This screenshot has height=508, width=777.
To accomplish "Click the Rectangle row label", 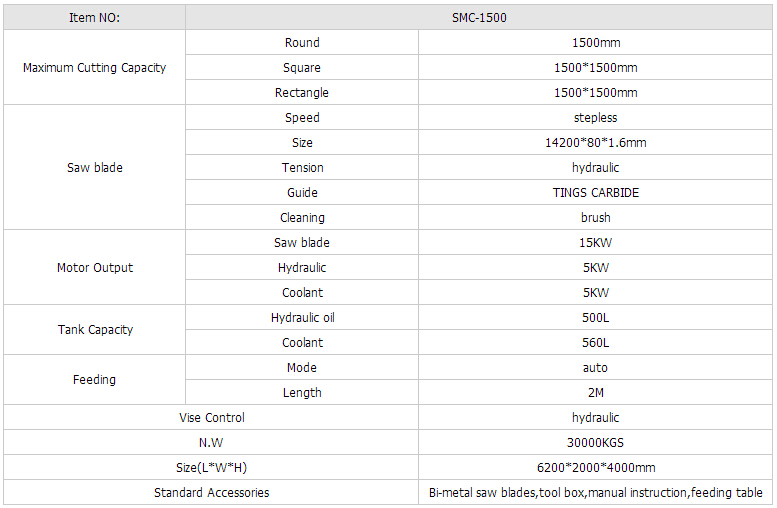I will (x=302, y=93).
